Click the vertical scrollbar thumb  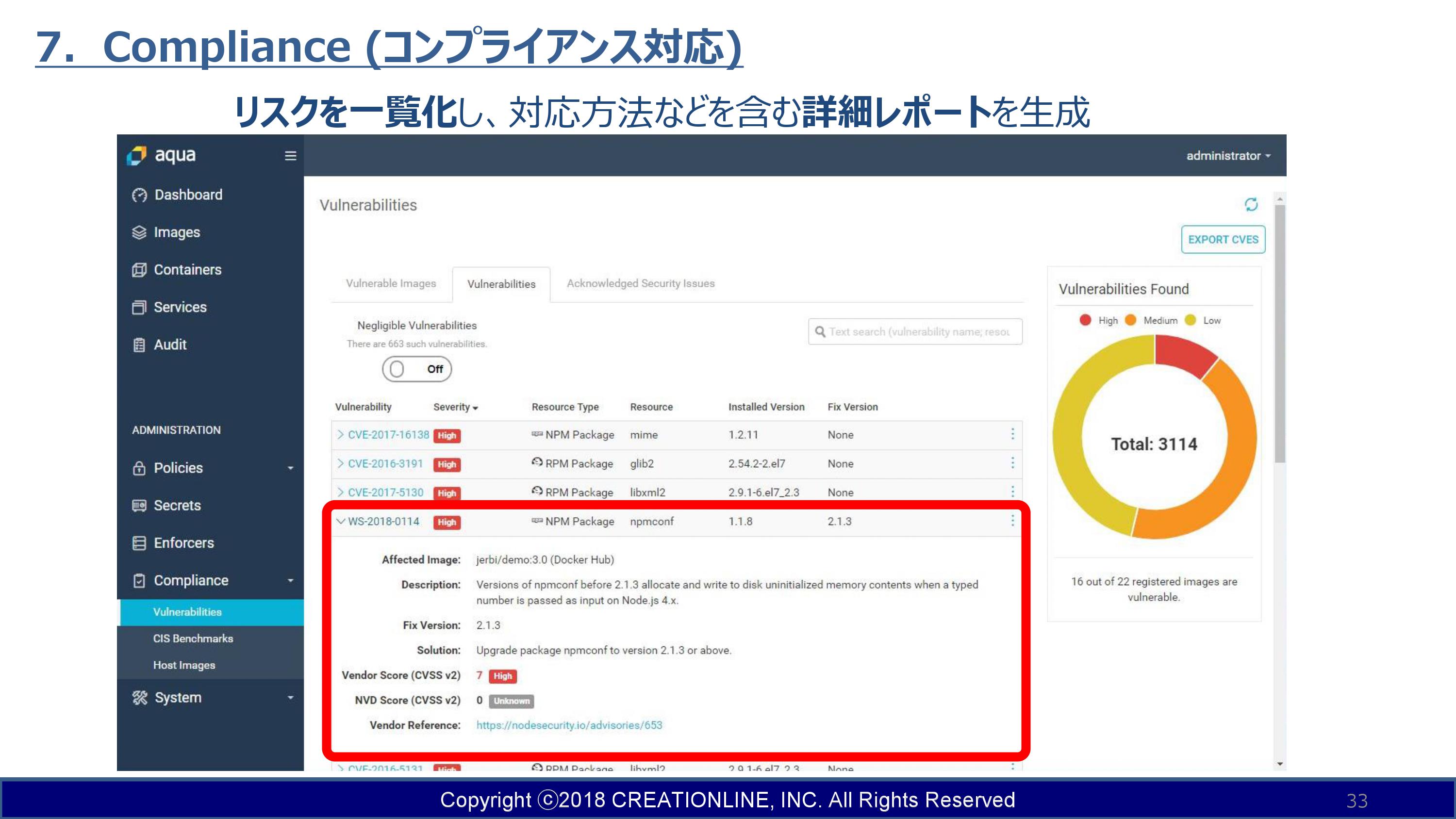point(1280,333)
